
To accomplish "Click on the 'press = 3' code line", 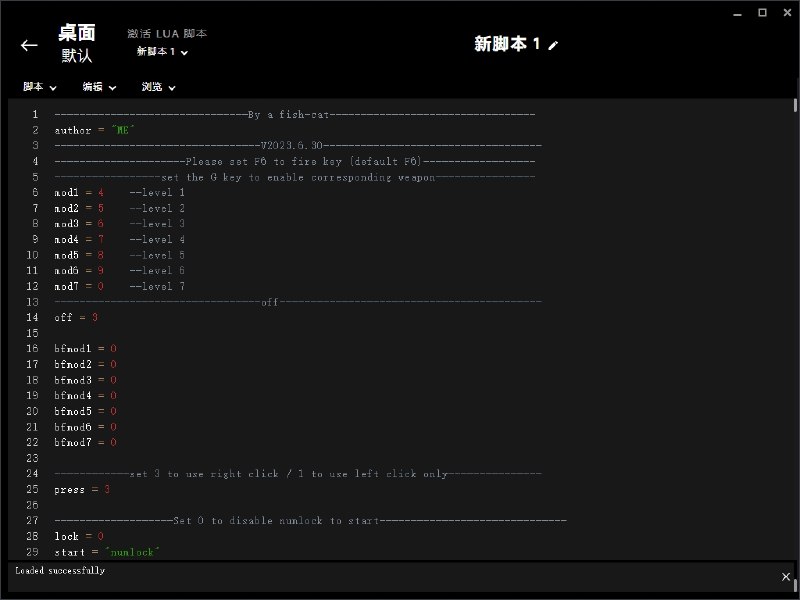I will (x=82, y=489).
